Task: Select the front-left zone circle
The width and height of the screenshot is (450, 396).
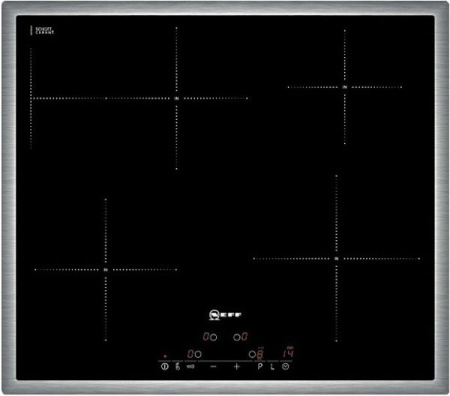Action: click(198, 354)
